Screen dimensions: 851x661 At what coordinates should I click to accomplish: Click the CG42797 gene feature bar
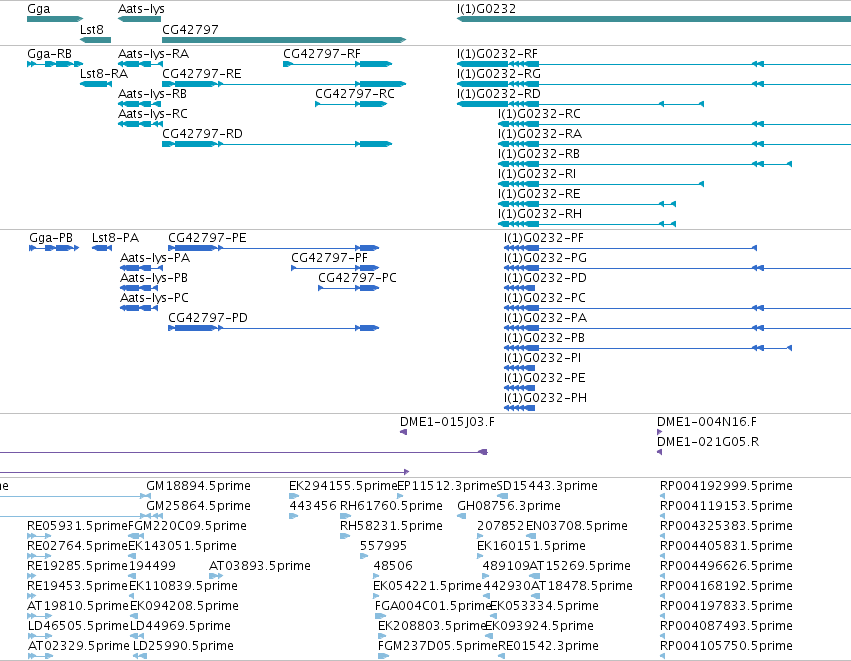(284, 40)
